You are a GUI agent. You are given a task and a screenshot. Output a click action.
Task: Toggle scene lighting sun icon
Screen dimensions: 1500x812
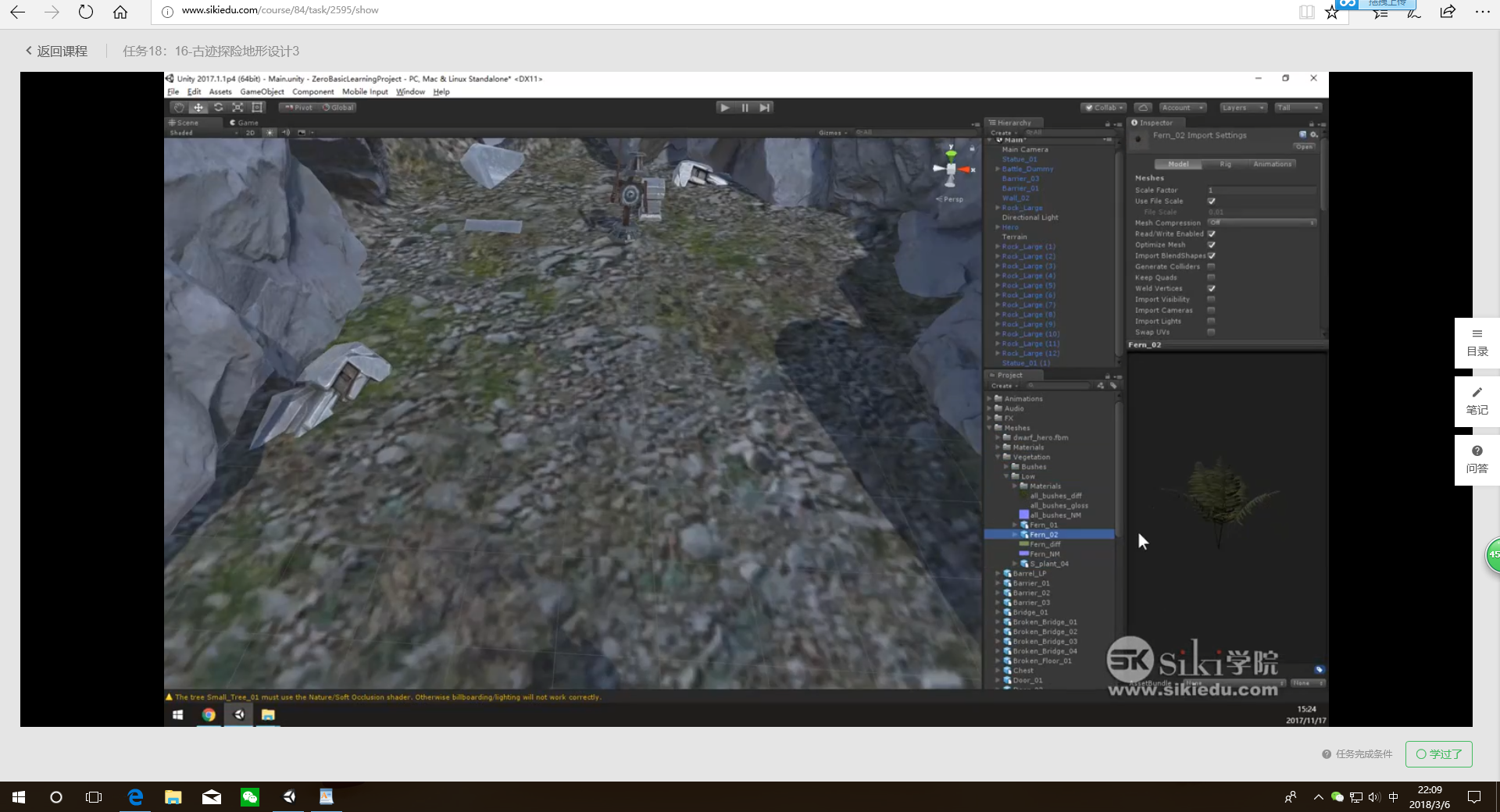pyautogui.click(x=270, y=133)
